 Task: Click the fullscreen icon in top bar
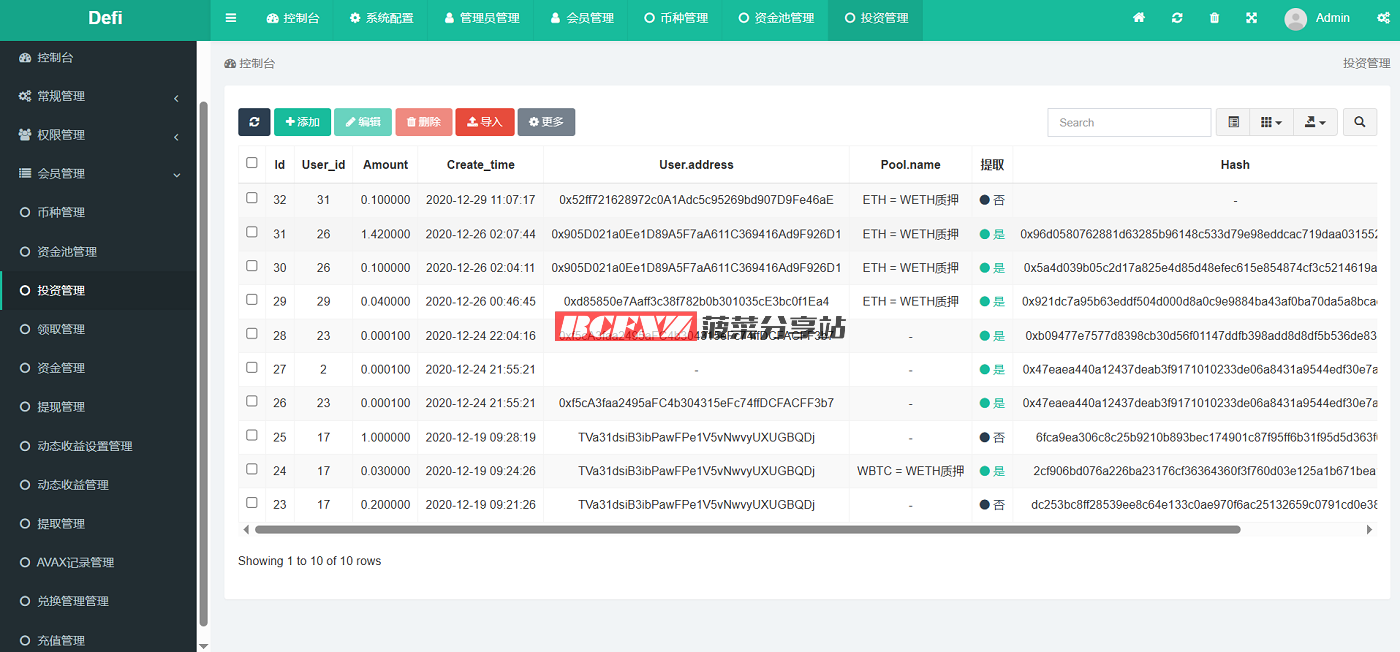click(x=1251, y=18)
